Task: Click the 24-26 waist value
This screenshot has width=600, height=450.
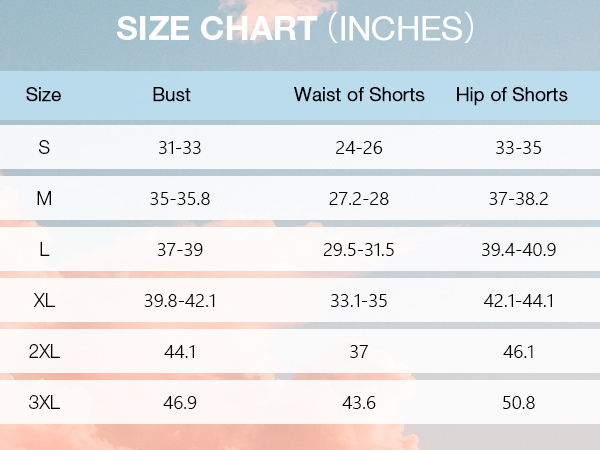Action: [x=359, y=148]
